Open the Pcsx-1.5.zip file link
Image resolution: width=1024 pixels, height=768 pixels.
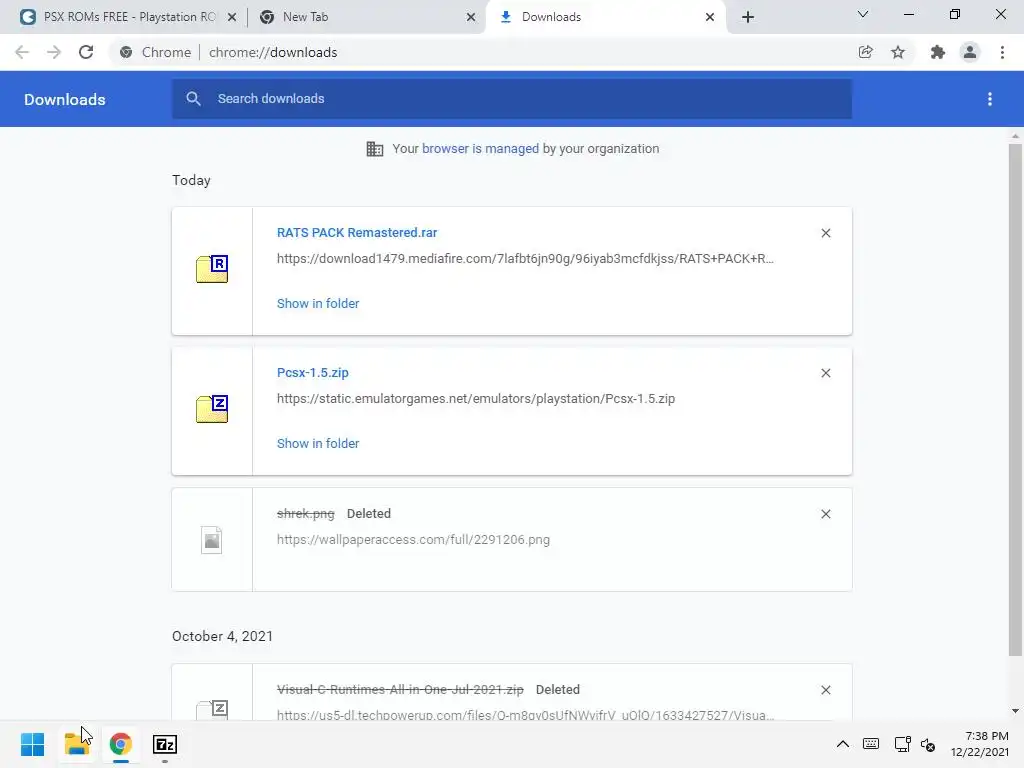click(x=313, y=372)
